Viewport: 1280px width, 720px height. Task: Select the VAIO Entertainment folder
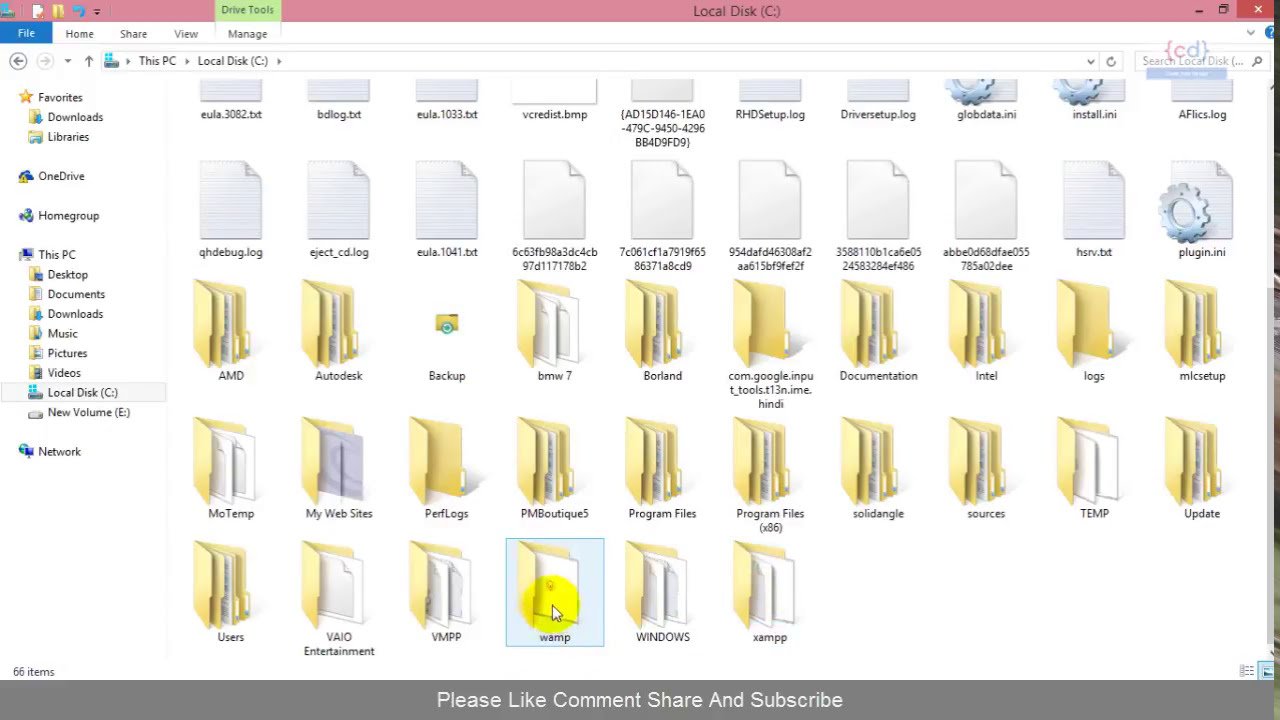pos(339,598)
